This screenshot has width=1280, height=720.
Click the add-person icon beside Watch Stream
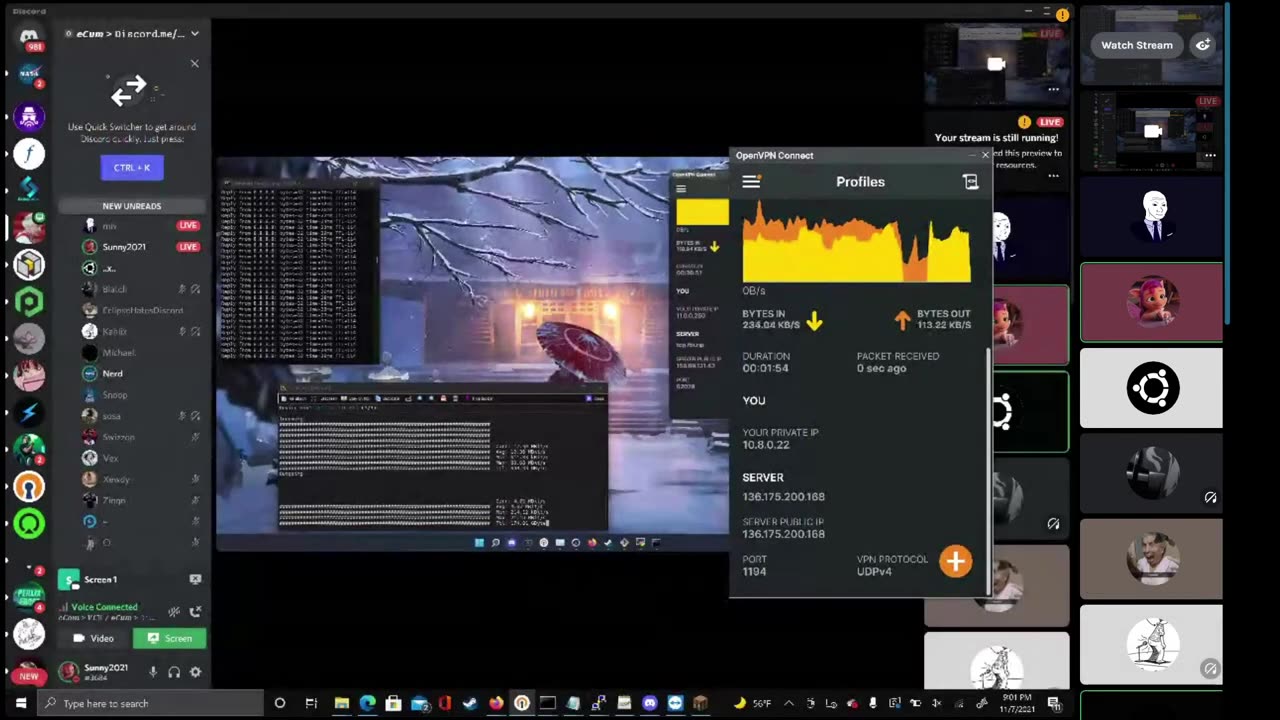click(x=1203, y=45)
